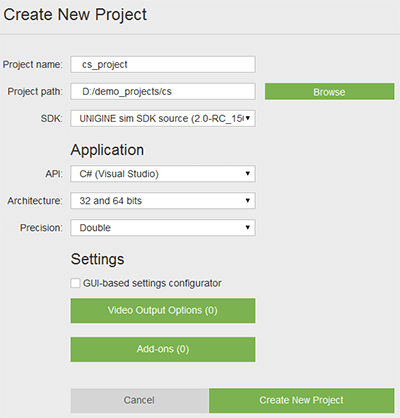Click the arrow icon on the Architecture dropdown
This screenshot has height=418, width=400.
(x=248, y=200)
